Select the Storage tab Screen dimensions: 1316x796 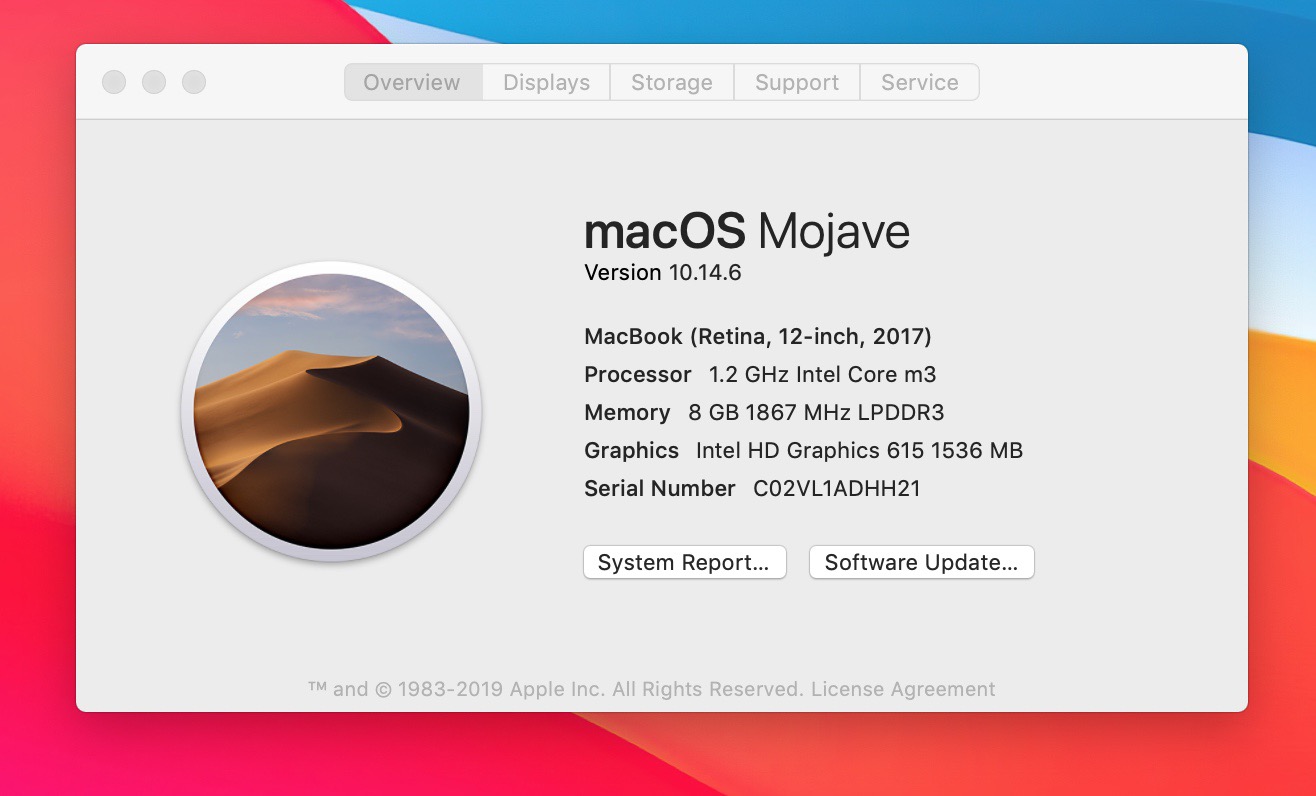point(671,82)
